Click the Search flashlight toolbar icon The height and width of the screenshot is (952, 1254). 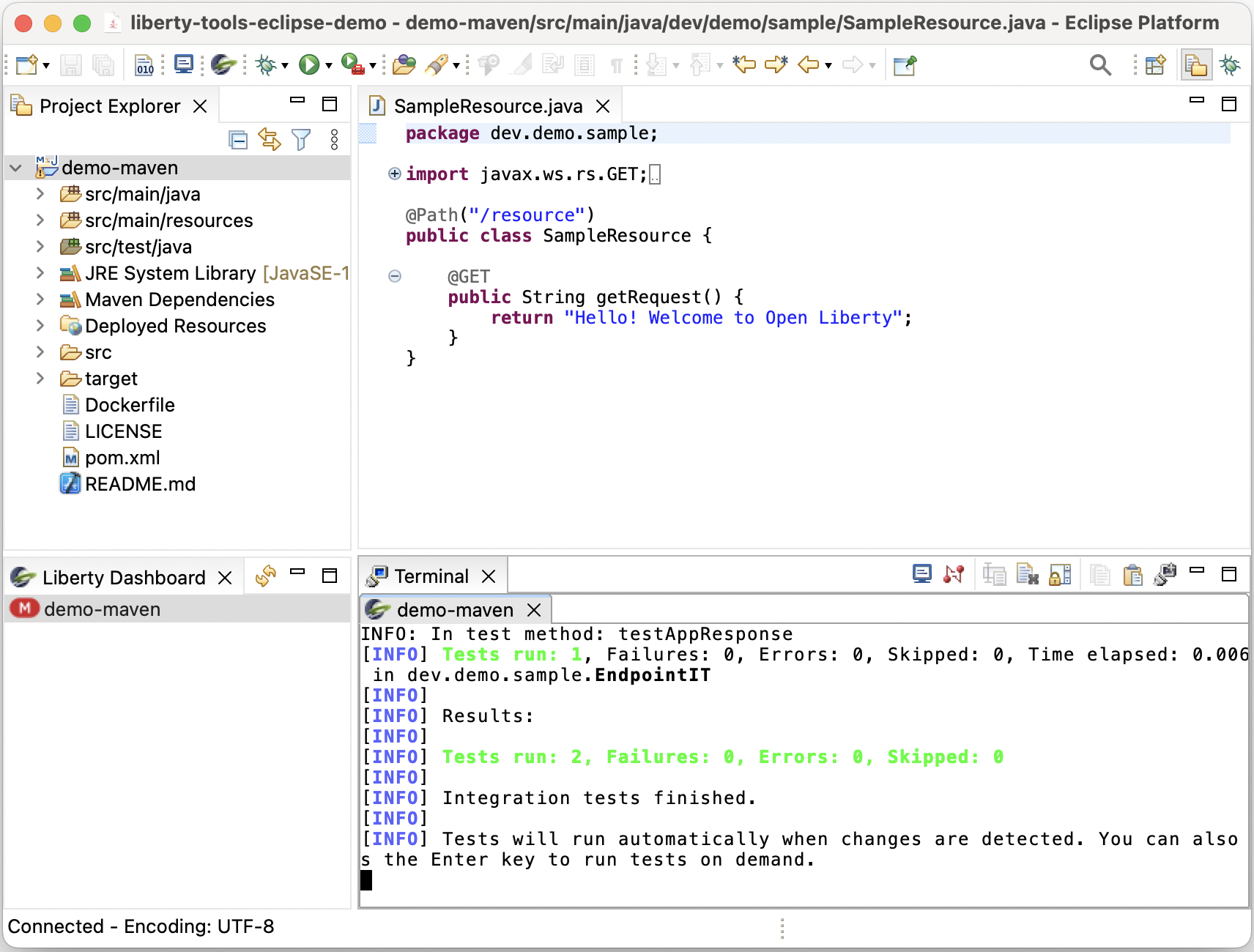tap(437, 65)
